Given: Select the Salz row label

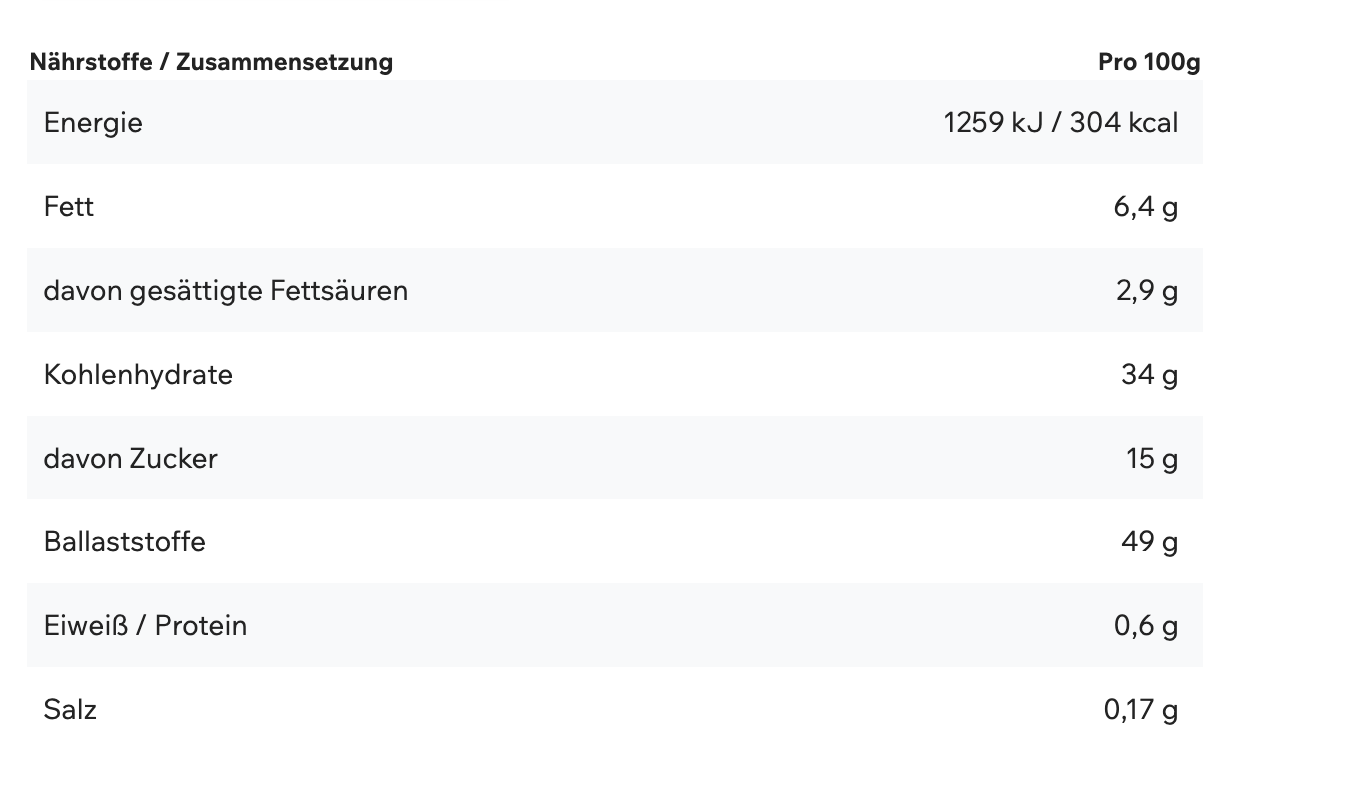Looking at the screenshot, I should 70,710.
